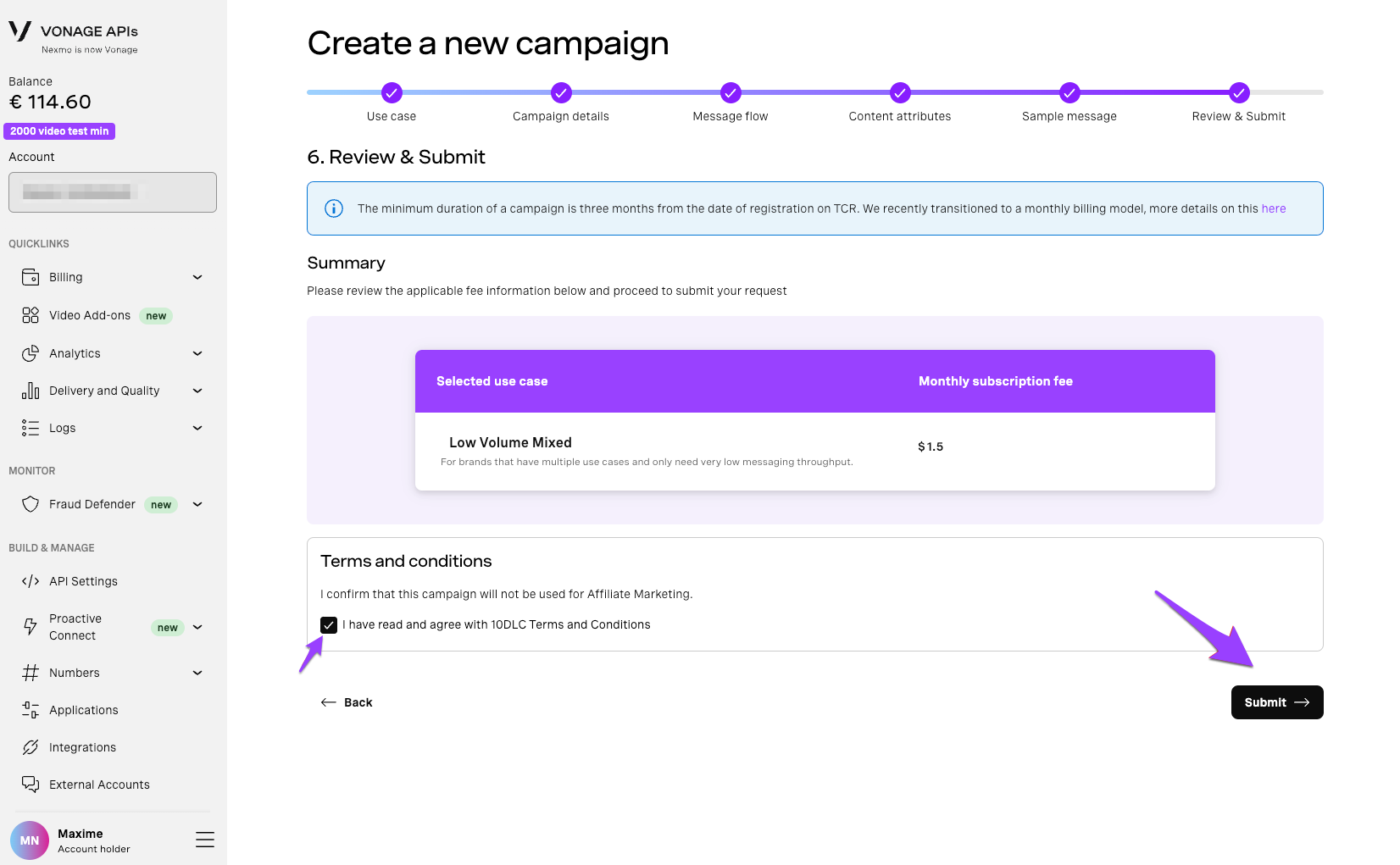Uncheck the 10DLC Terms and Conditions checkbox
Image resolution: width=1400 pixels, height=865 pixels.
pos(329,625)
